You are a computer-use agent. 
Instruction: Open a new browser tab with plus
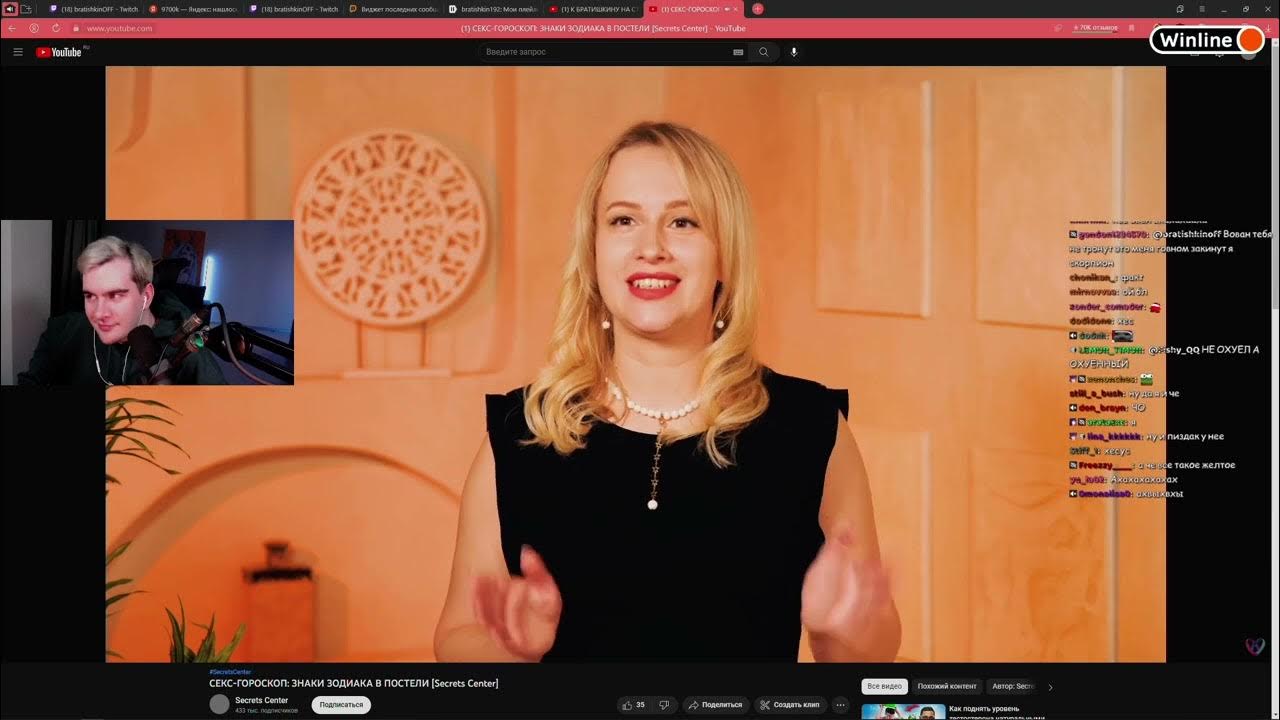click(757, 9)
